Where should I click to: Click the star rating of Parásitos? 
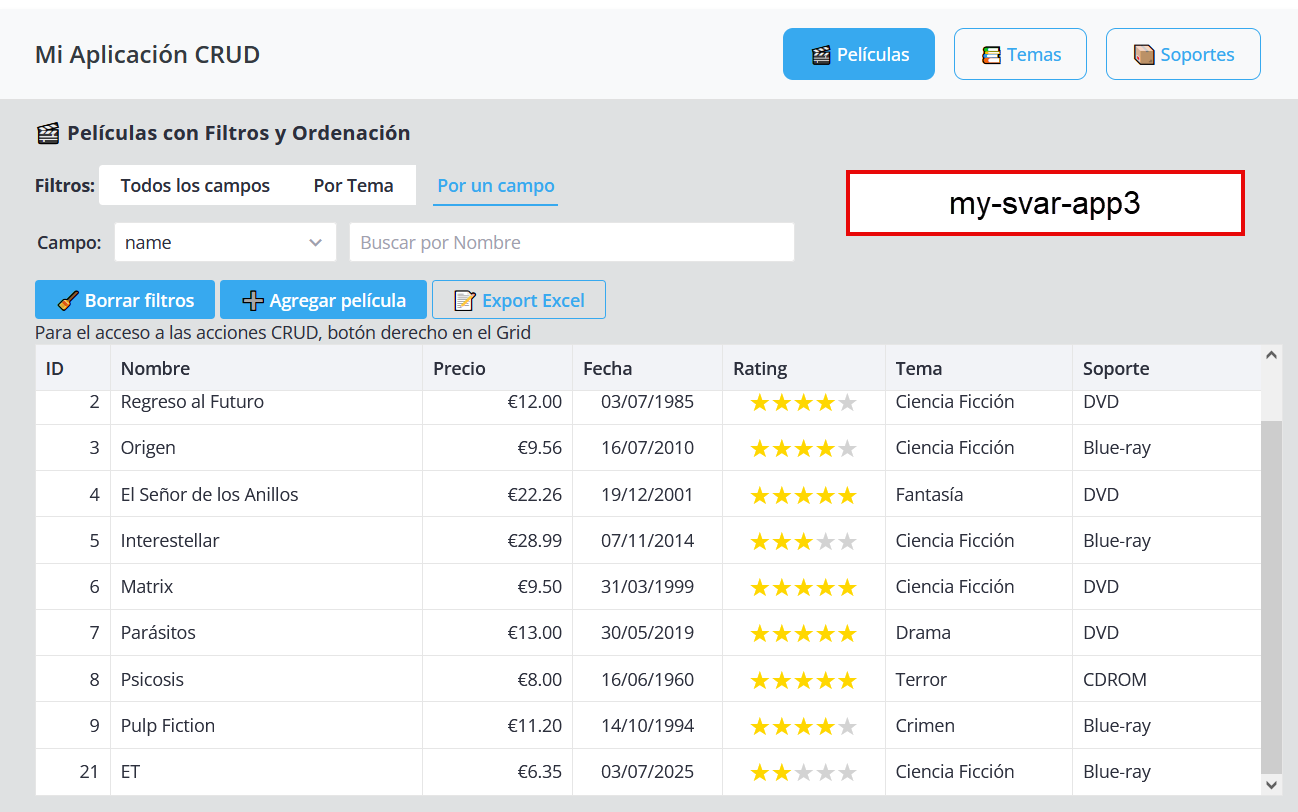point(804,633)
